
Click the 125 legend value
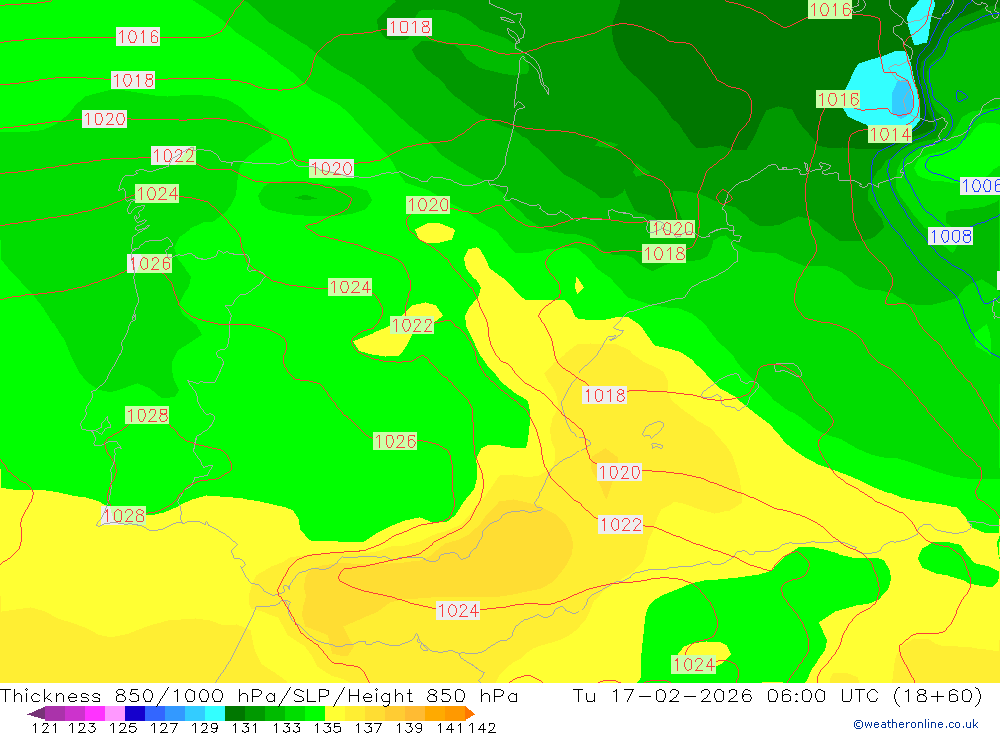[x=123, y=727]
